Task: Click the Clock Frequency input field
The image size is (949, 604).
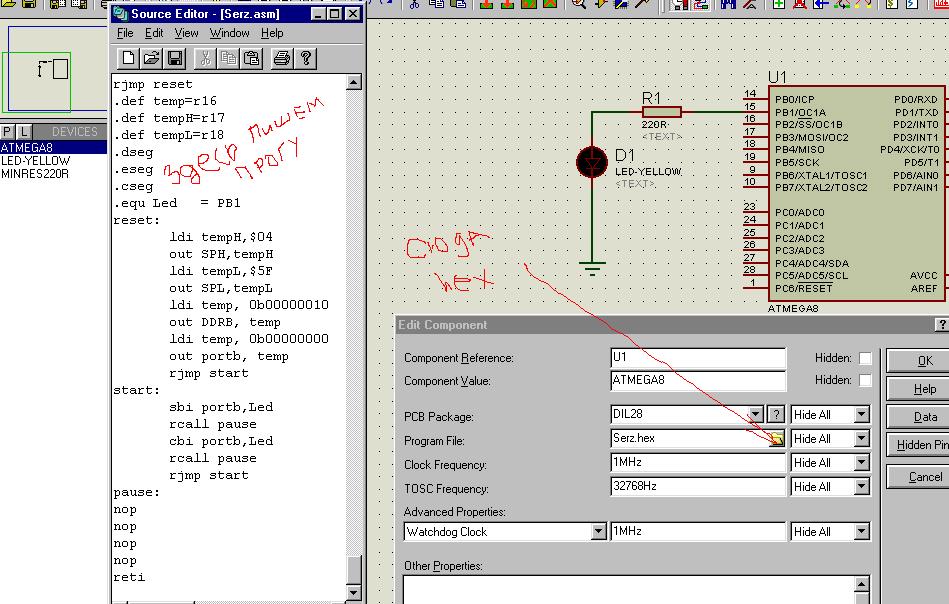Action: click(x=697, y=463)
